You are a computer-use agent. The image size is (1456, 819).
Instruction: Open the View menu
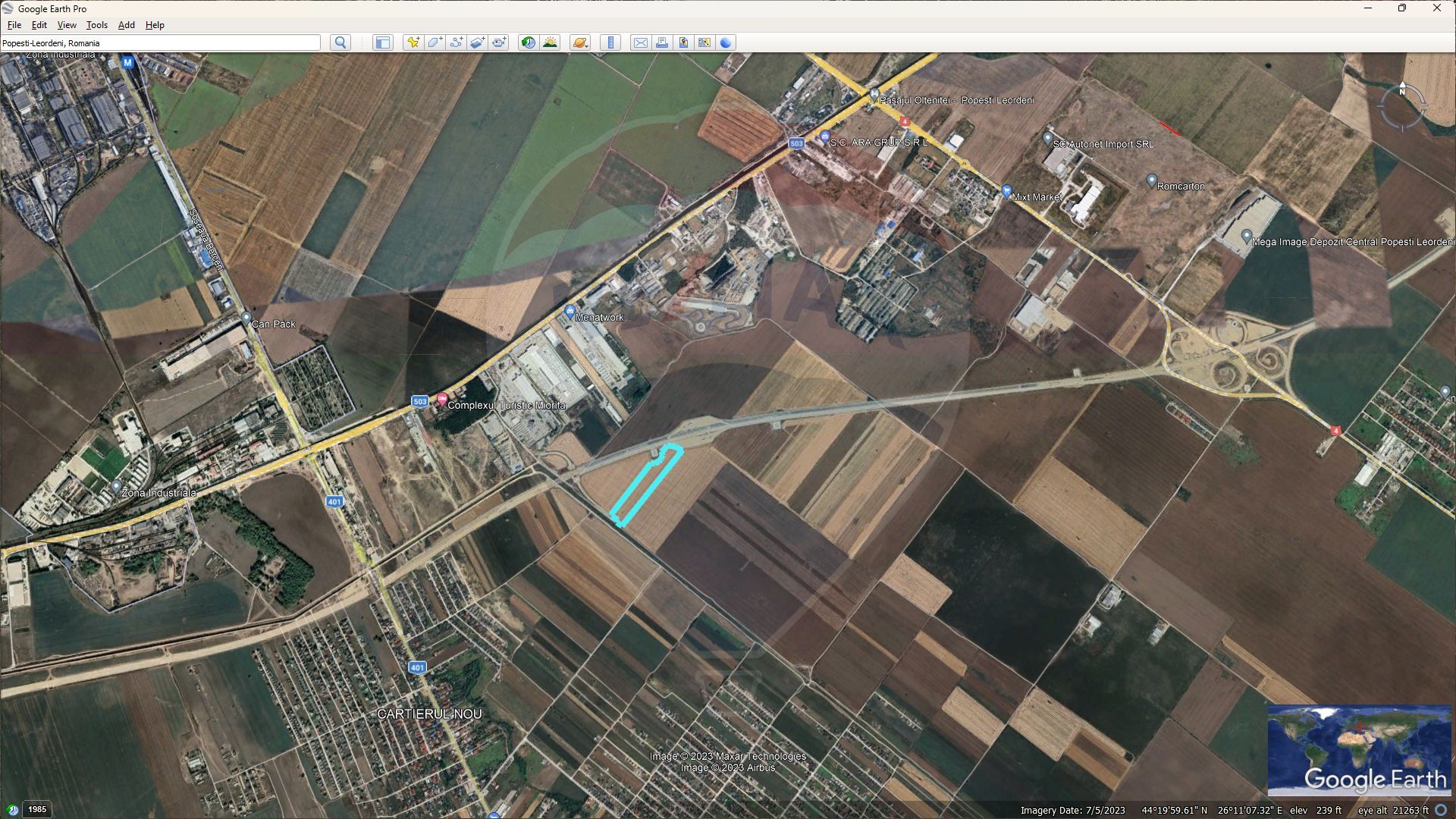click(67, 25)
